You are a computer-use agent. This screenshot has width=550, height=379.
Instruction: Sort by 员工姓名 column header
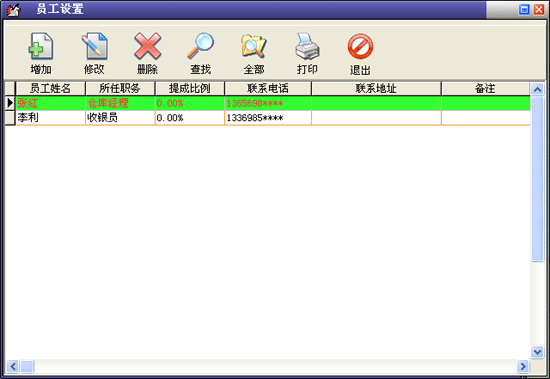(50, 88)
